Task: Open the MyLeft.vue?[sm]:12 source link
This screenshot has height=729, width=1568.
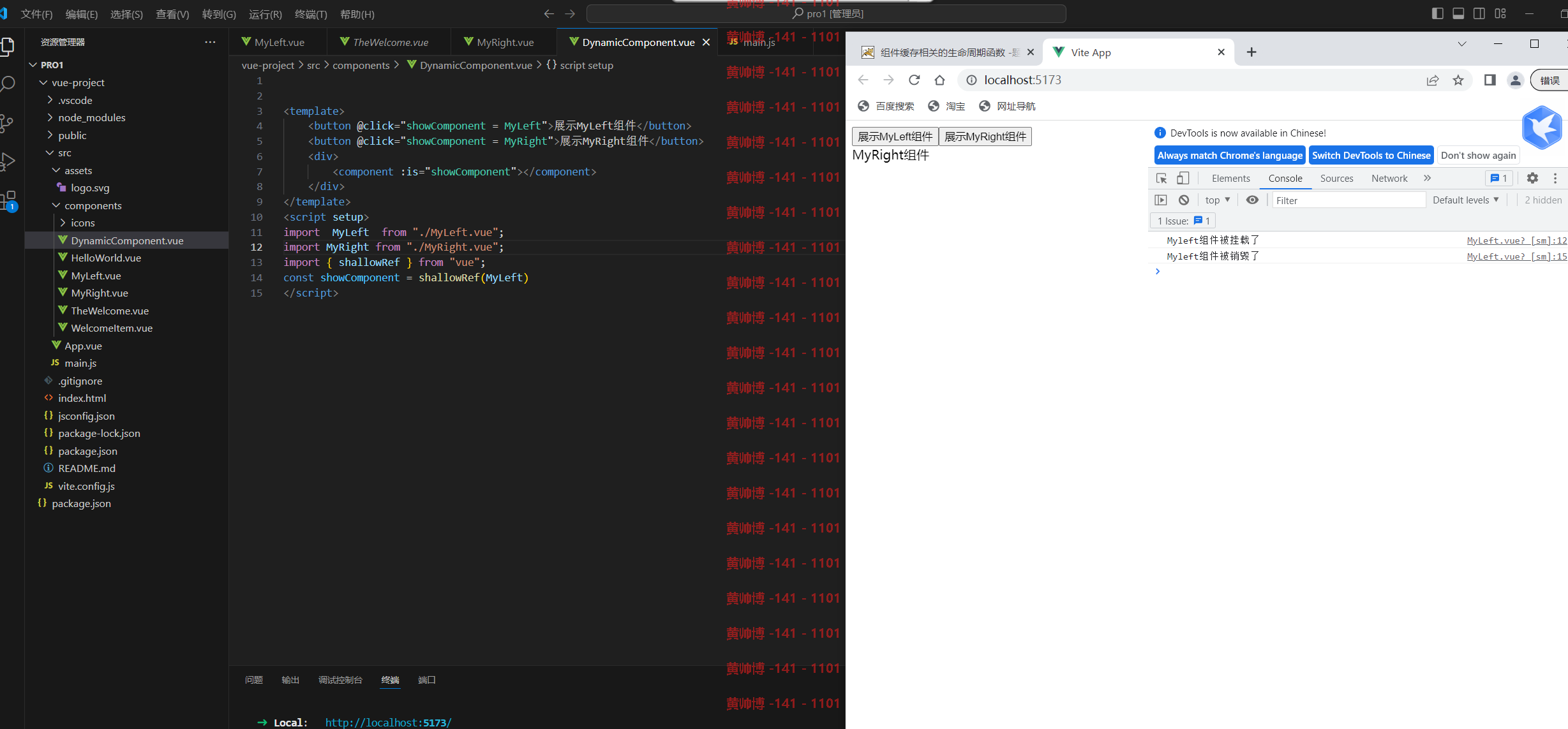Action: (1516, 240)
